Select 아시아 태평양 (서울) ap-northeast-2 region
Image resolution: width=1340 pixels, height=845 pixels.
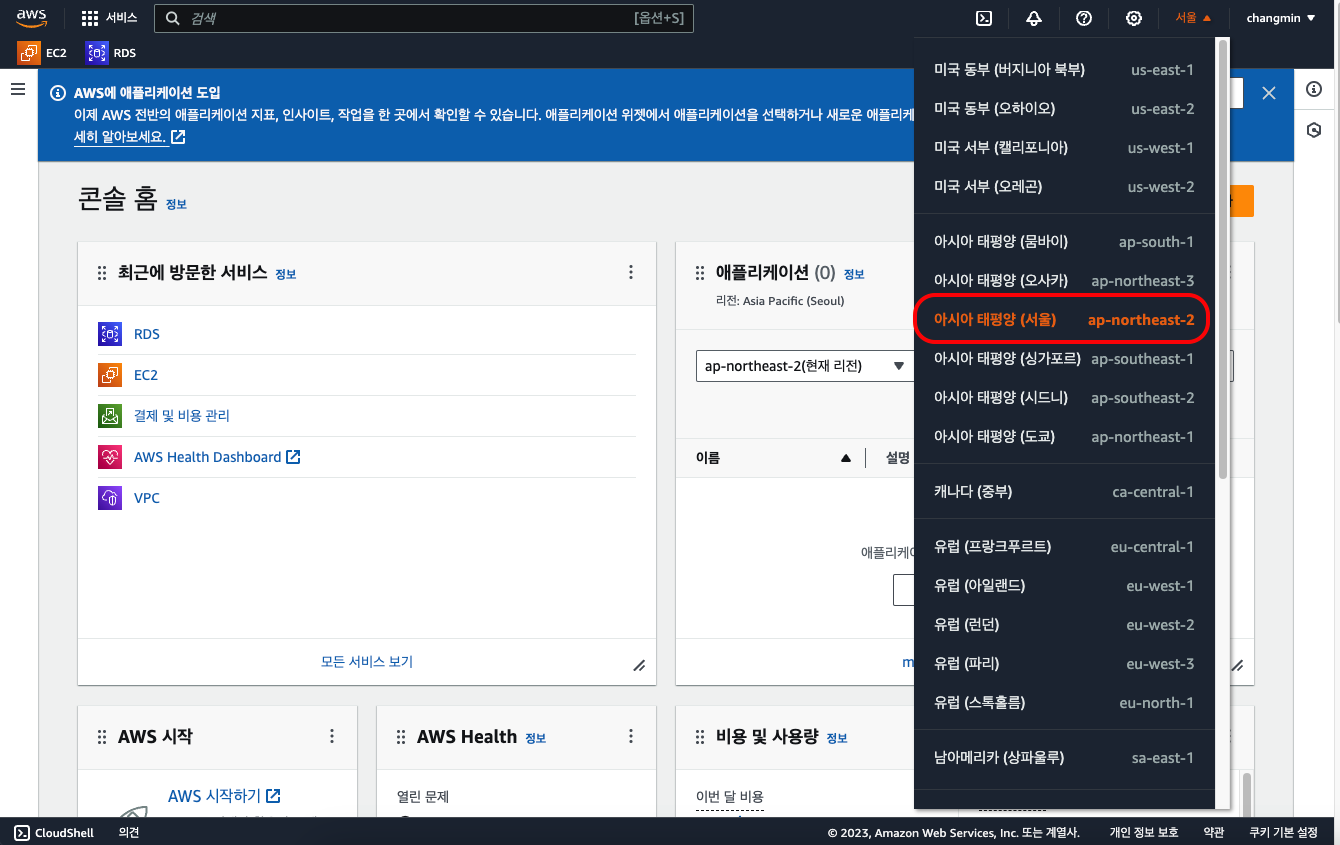[x=1064, y=320]
